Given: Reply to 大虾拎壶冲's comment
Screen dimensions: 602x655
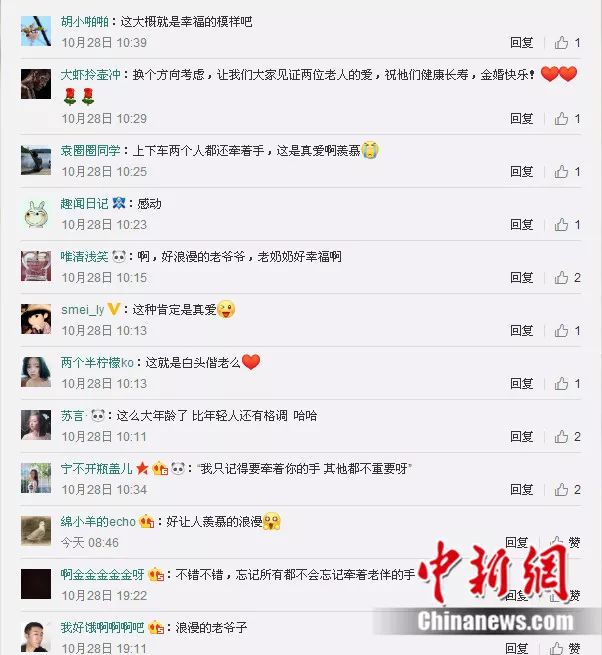Looking at the screenshot, I should [x=522, y=119].
